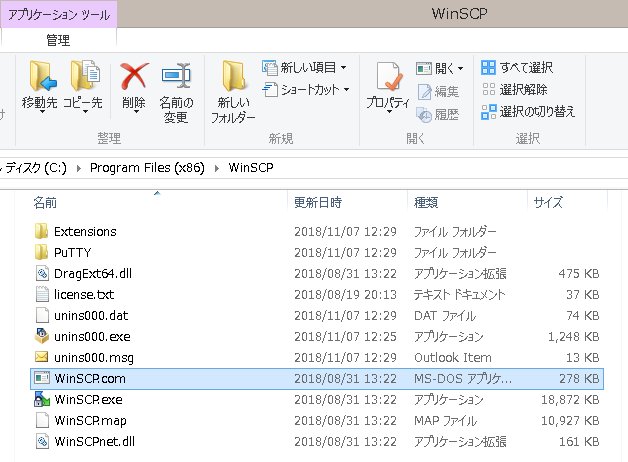
Task: Clear selection with 選択解除
Action: [514, 89]
